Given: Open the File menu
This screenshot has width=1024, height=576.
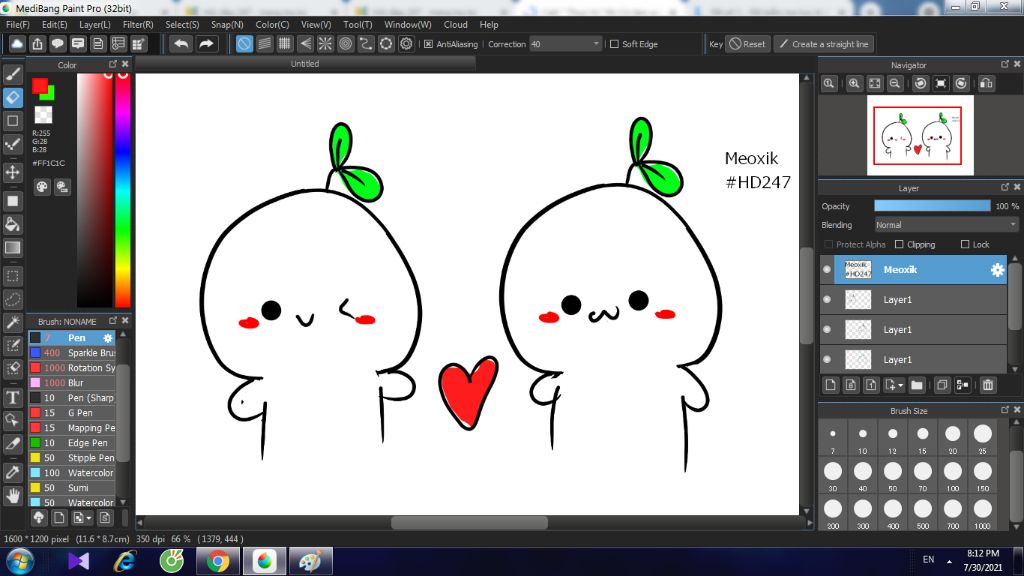Looking at the screenshot, I should point(18,24).
